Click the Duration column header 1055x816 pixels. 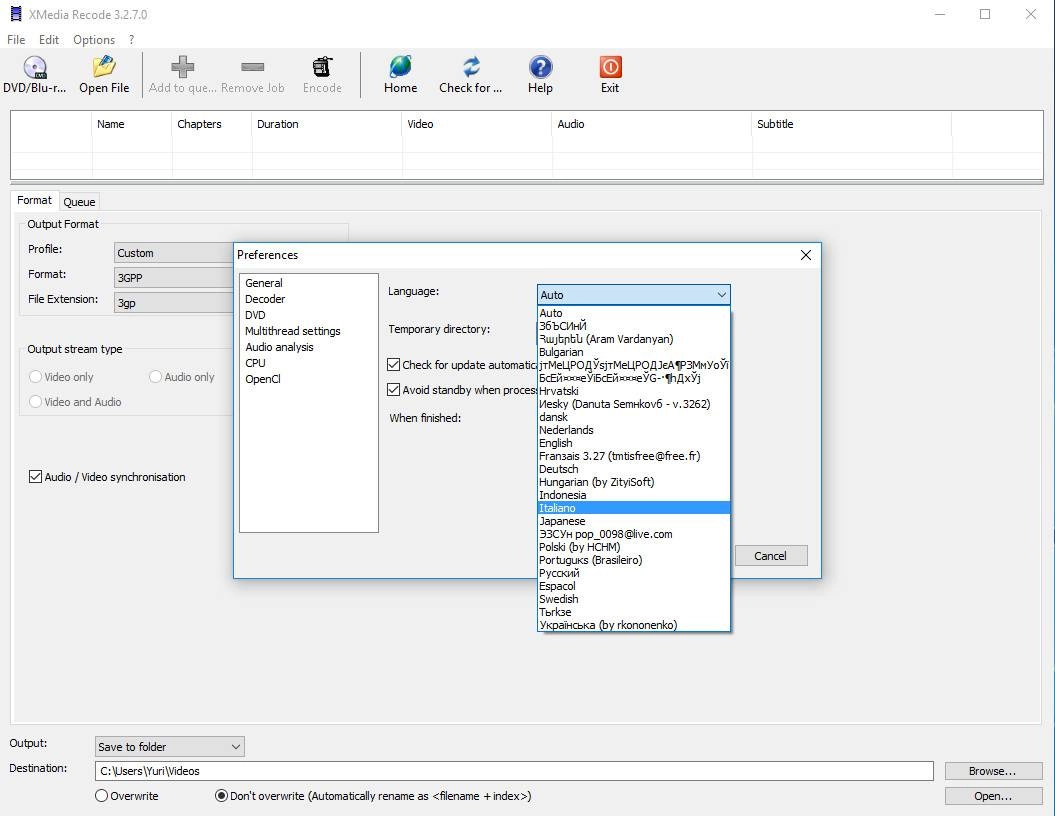327,124
